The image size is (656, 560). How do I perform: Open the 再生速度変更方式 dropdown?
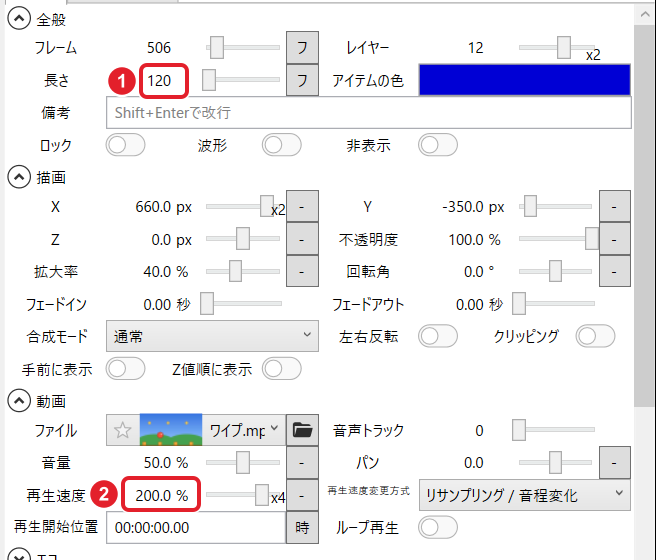[525, 495]
